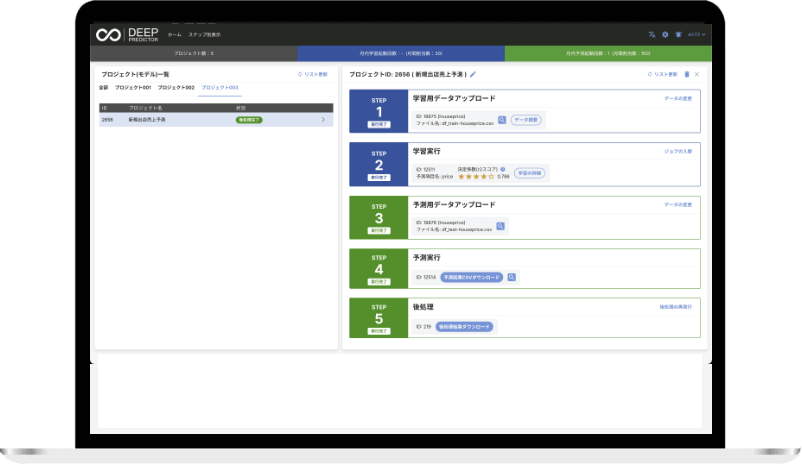Expand project row 2656 with chevron arrow
This screenshot has width=802, height=464.
(x=323, y=120)
